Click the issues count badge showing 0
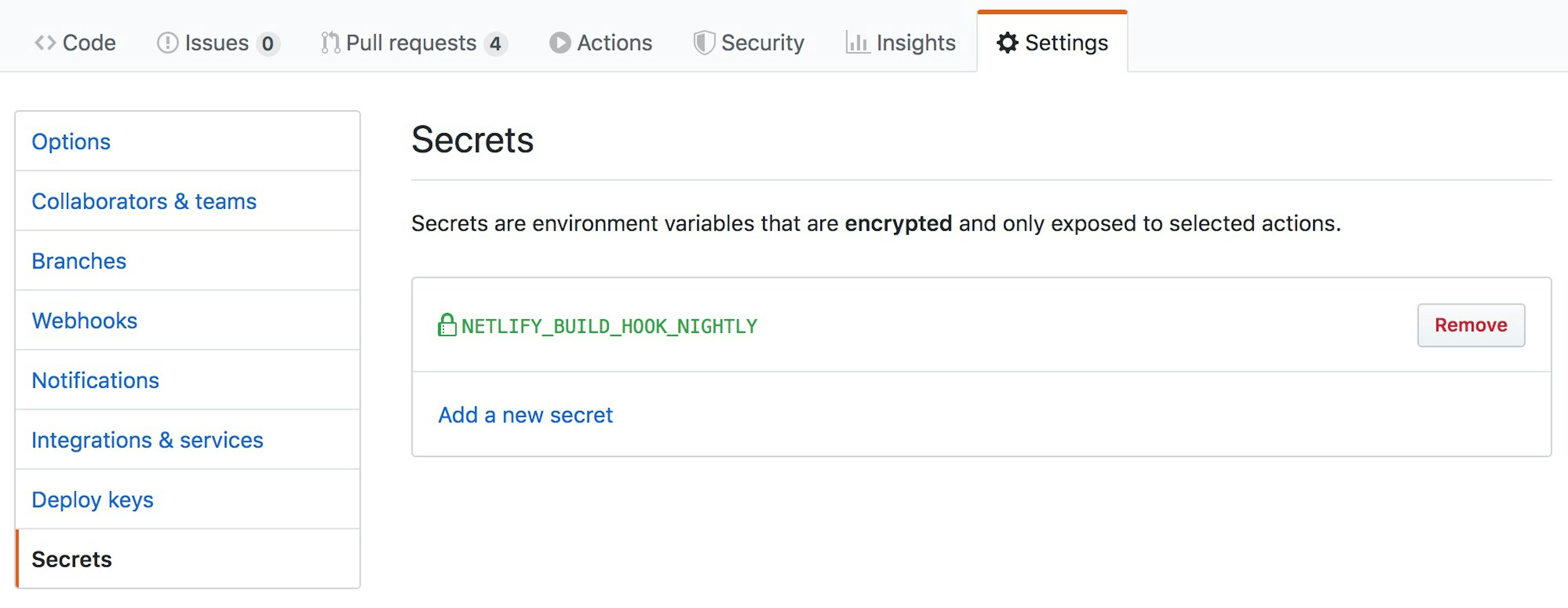 [268, 43]
